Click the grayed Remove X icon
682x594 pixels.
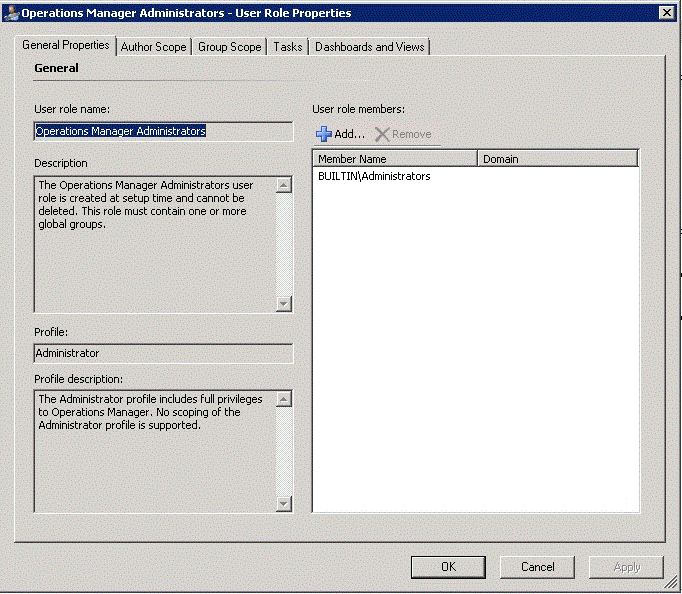[382, 134]
